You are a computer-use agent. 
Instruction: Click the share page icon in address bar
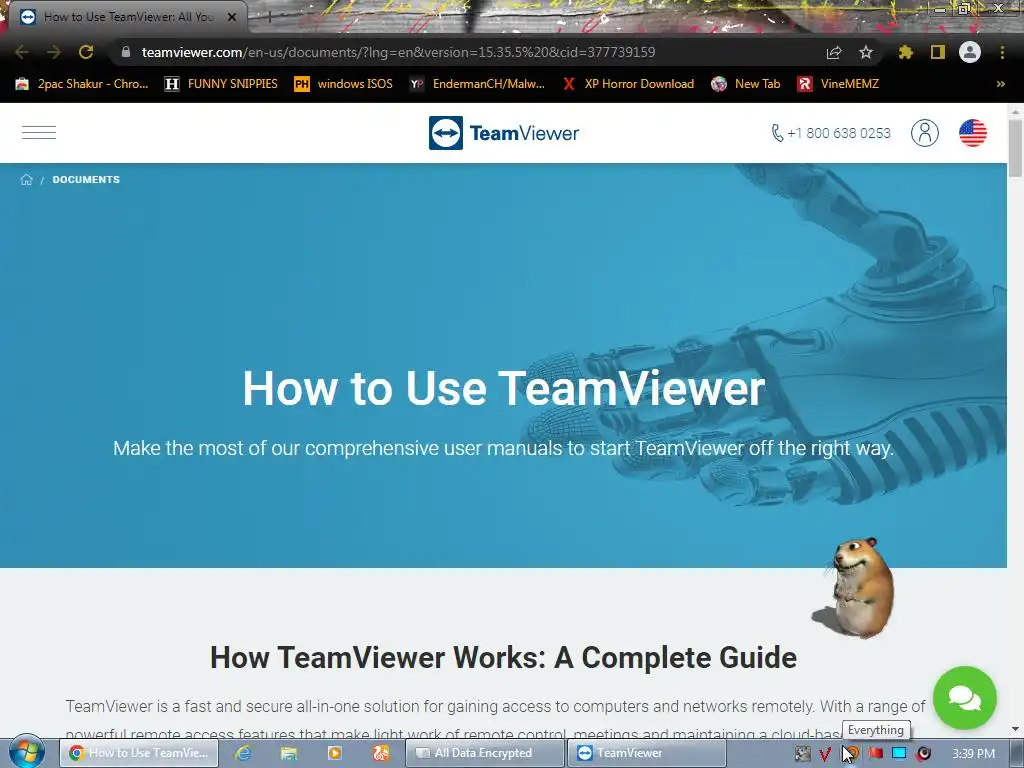point(833,52)
